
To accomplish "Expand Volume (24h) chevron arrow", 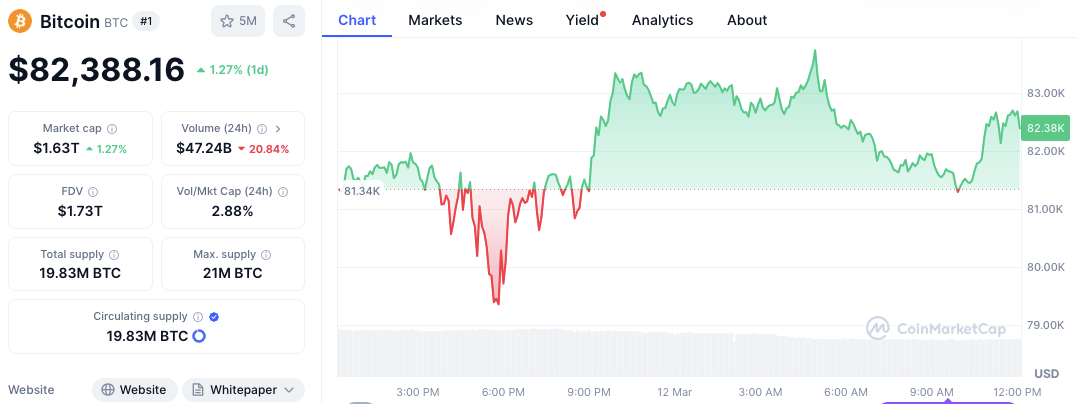I will (278, 129).
